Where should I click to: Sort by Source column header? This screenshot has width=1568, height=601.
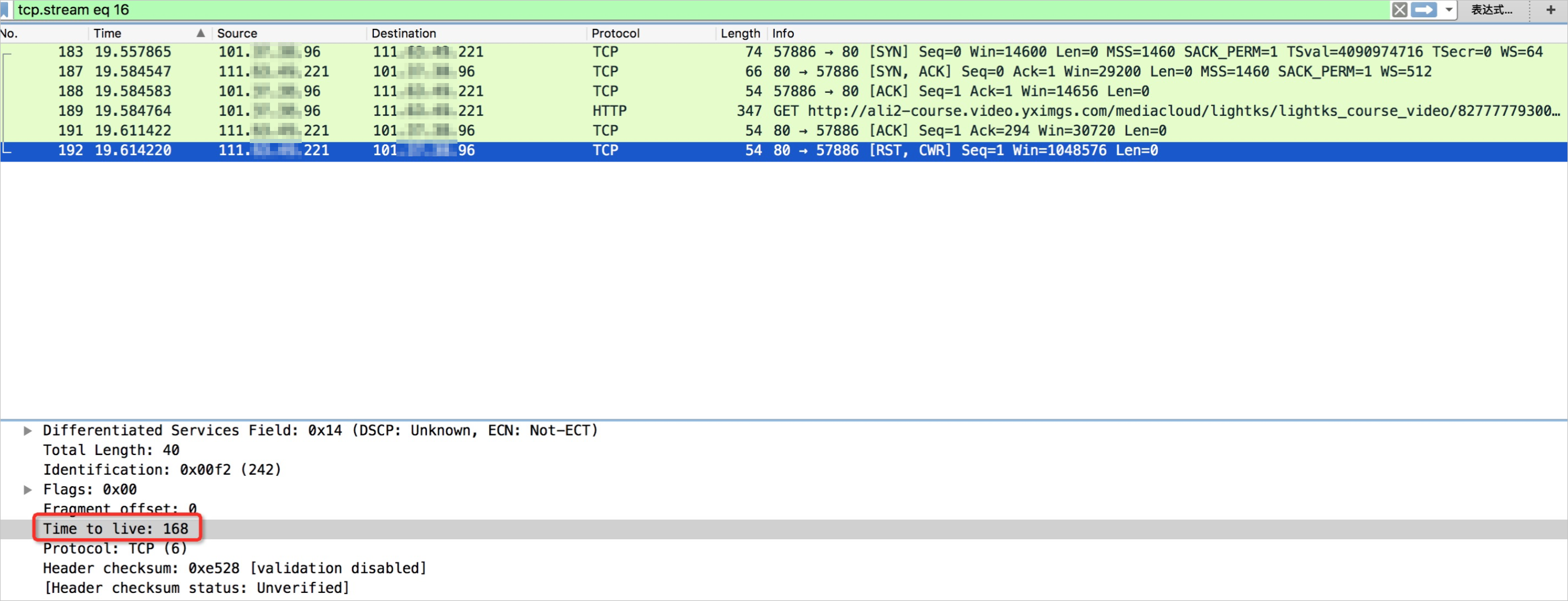point(237,33)
